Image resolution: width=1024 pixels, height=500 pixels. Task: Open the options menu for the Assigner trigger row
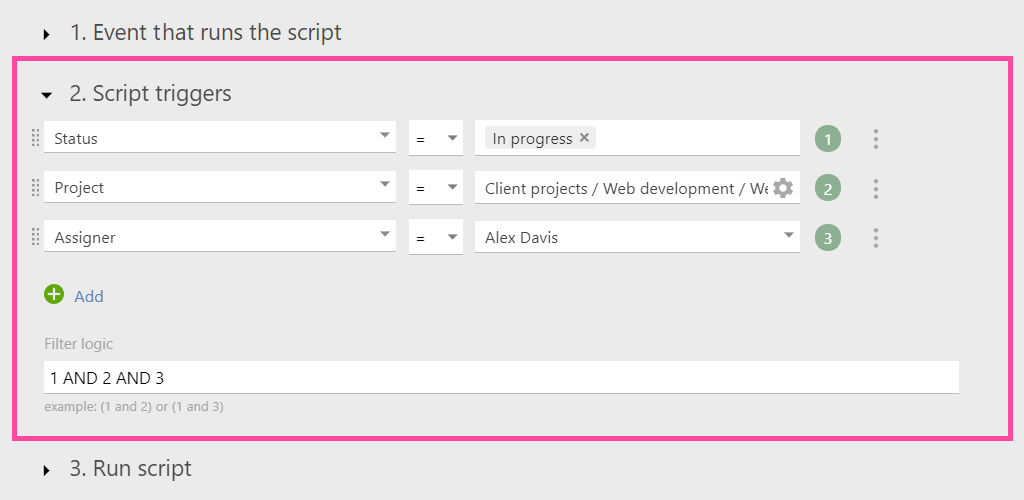coord(876,238)
